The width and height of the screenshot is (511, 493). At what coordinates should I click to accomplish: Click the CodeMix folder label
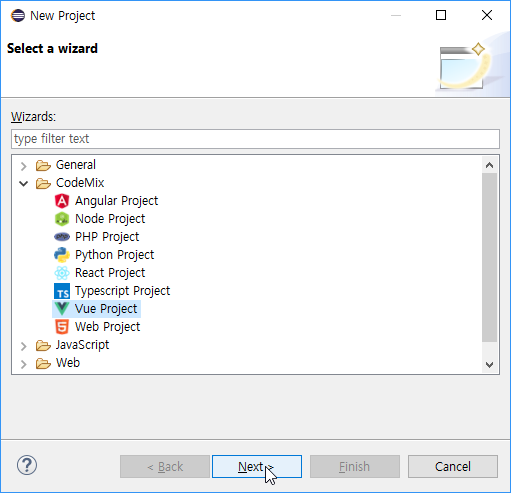[x=80, y=183]
